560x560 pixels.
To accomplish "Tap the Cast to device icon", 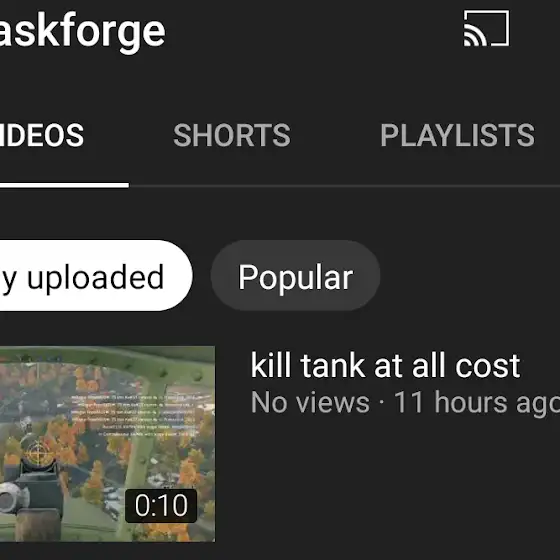I will pyautogui.click(x=486, y=28).
